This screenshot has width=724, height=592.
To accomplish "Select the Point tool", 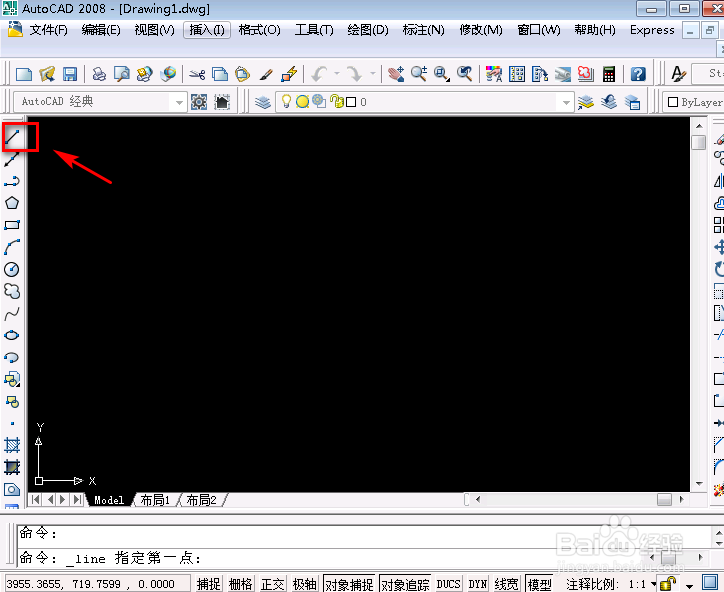I will click(12, 423).
